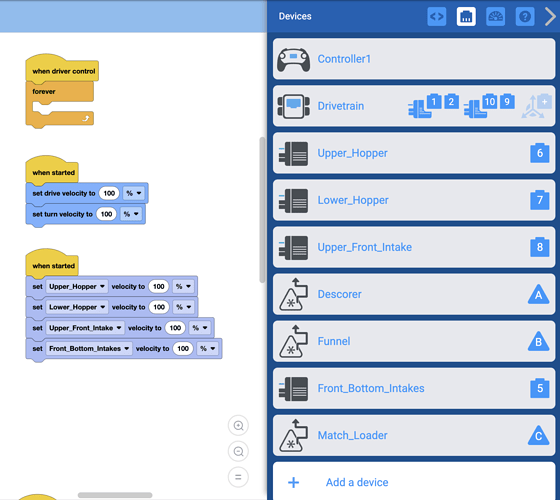
Task: Open the Lower_Hopper device name
Action: 353,200
